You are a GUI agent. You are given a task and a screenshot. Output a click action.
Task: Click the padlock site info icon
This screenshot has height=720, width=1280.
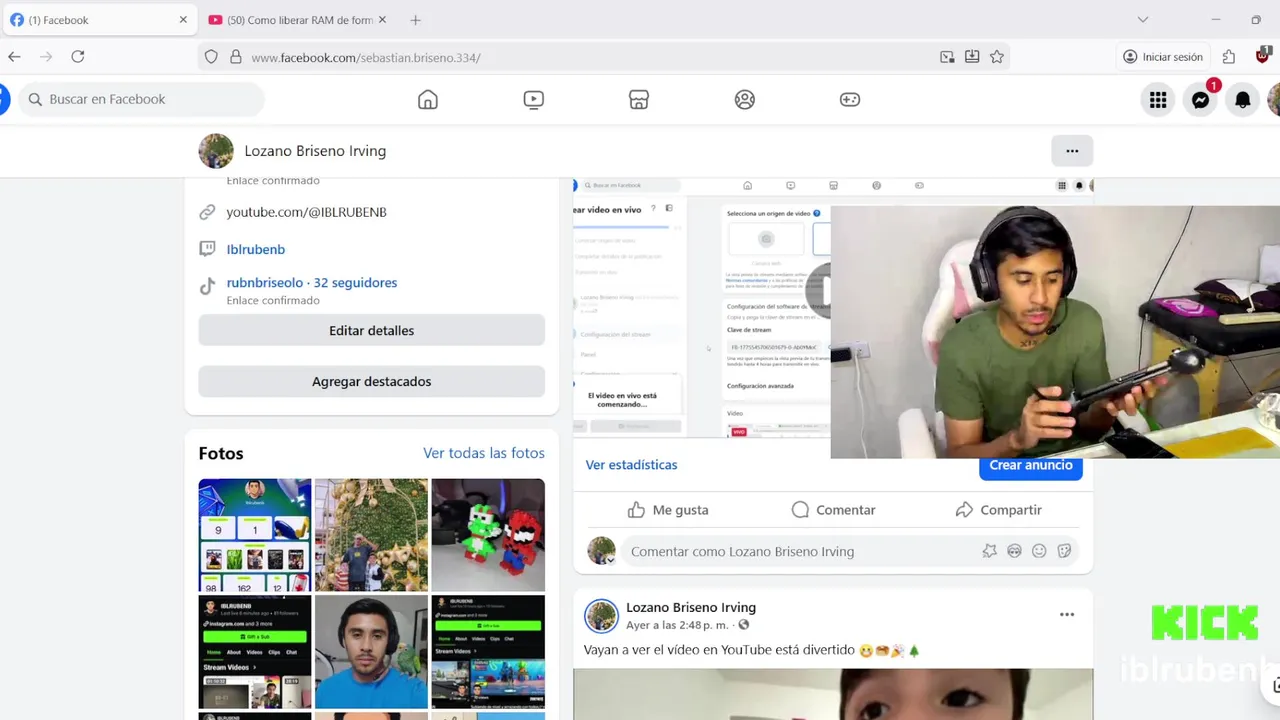click(x=236, y=57)
